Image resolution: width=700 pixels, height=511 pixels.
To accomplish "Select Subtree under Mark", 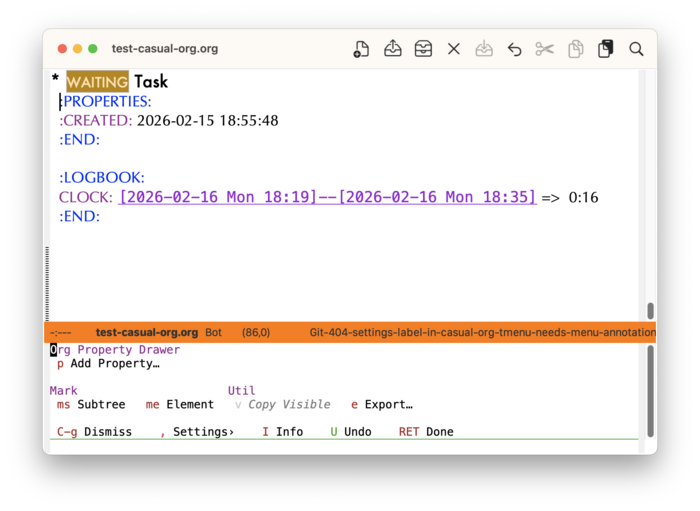I will pyautogui.click(x=101, y=405).
